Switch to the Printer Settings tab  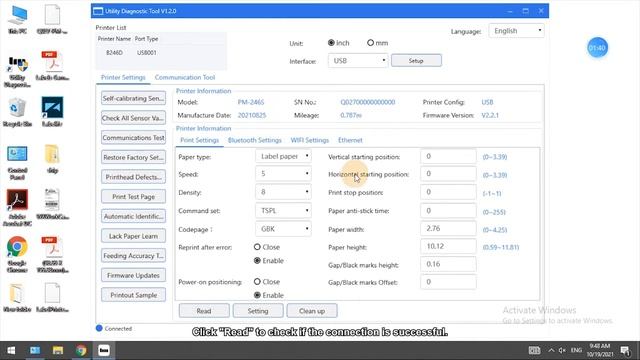tap(123, 77)
